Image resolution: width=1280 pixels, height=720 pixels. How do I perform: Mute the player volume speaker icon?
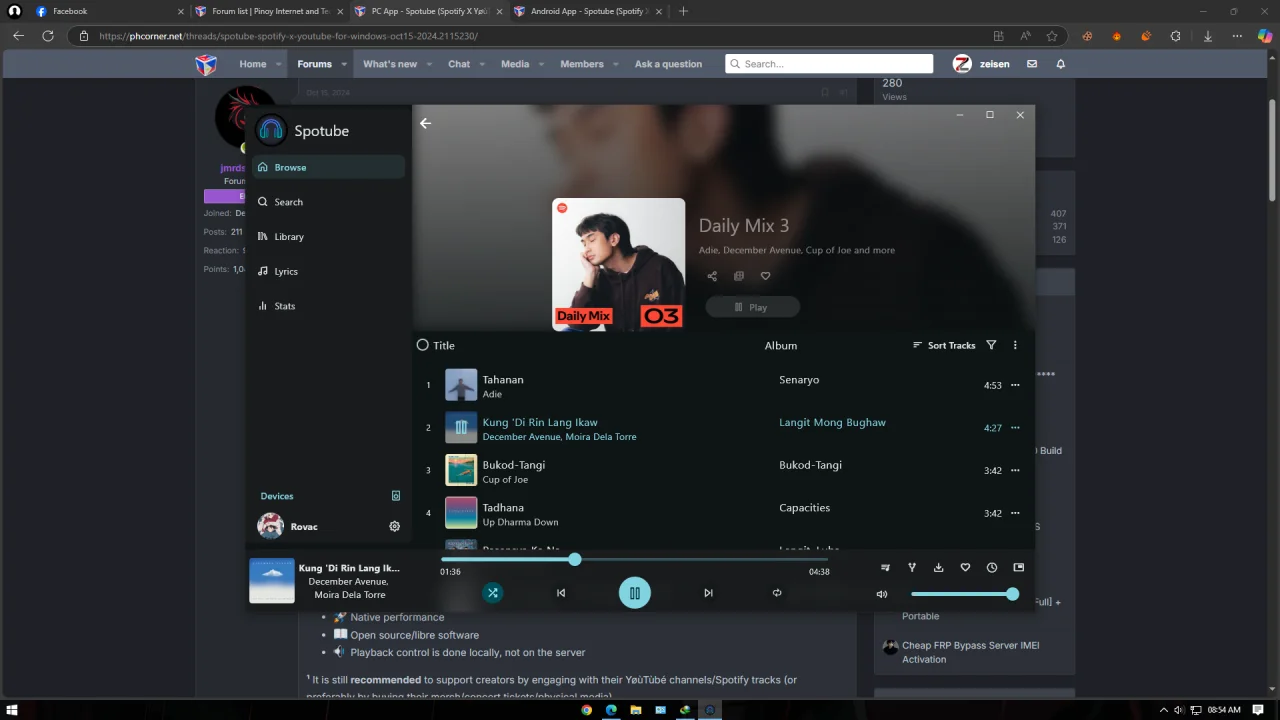point(882,594)
